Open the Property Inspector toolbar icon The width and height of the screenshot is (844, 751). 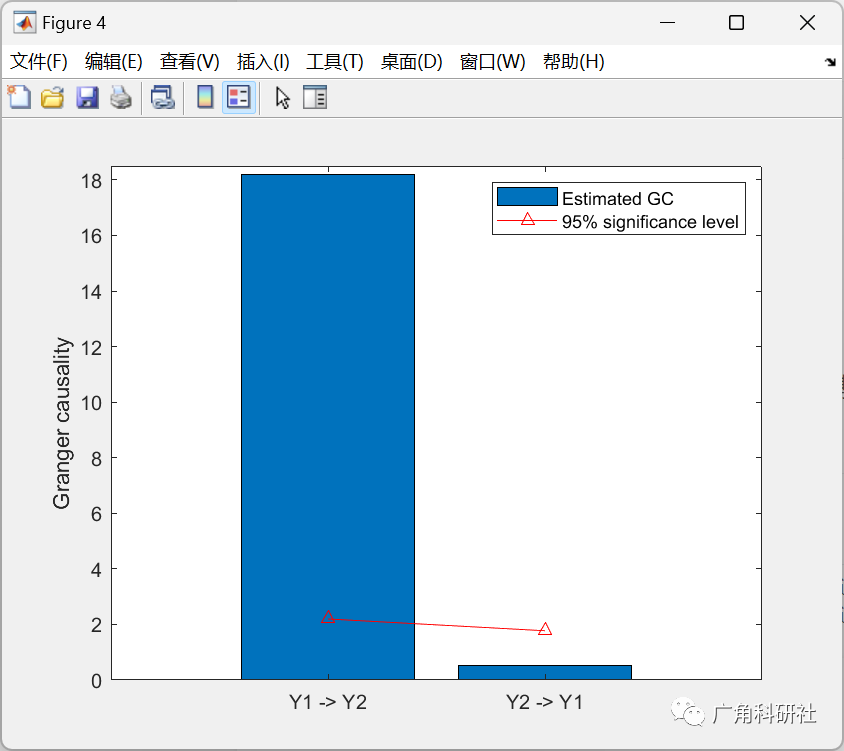pyautogui.click(x=315, y=97)
